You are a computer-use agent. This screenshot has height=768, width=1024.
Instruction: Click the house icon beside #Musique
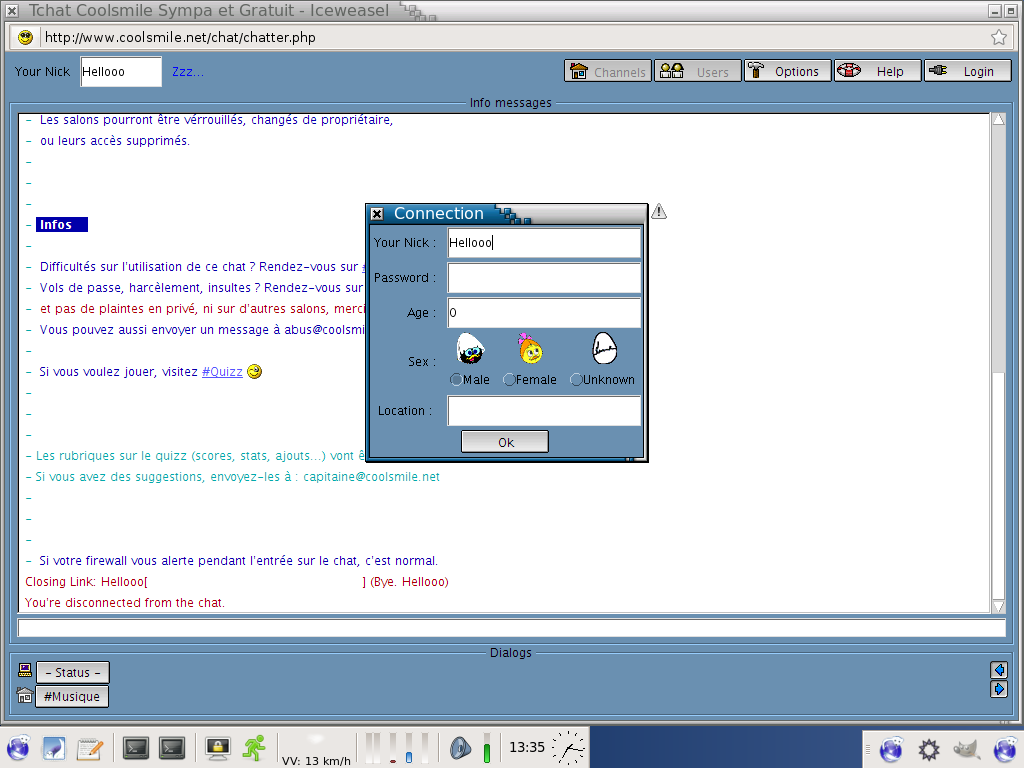click(x=25, y=696)
